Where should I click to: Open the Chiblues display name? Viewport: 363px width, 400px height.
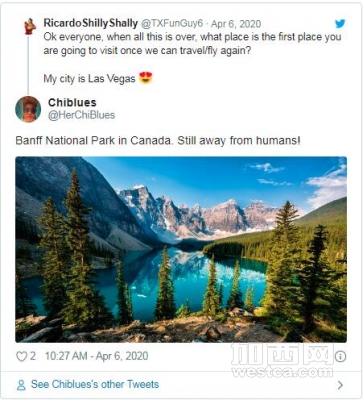coord(72,102)
